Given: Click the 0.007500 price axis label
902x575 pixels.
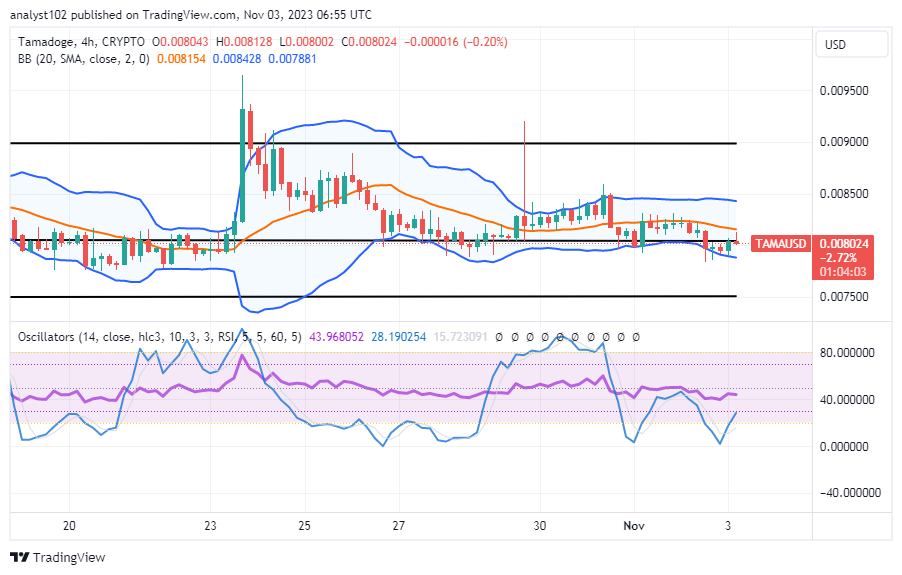Looking at the screenshot, I should tap(844, 297).
